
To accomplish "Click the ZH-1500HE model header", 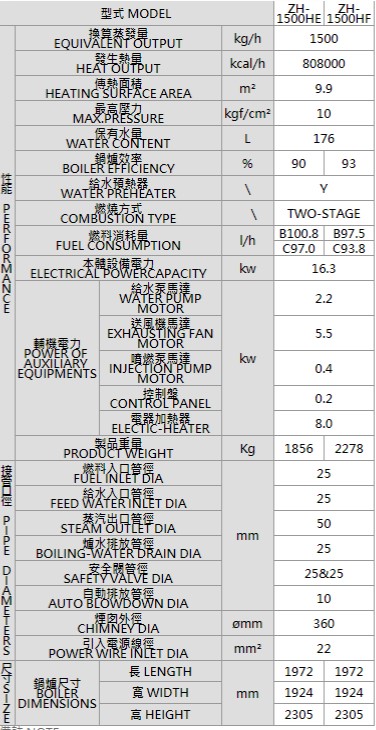I will click(x=299, y=14).
